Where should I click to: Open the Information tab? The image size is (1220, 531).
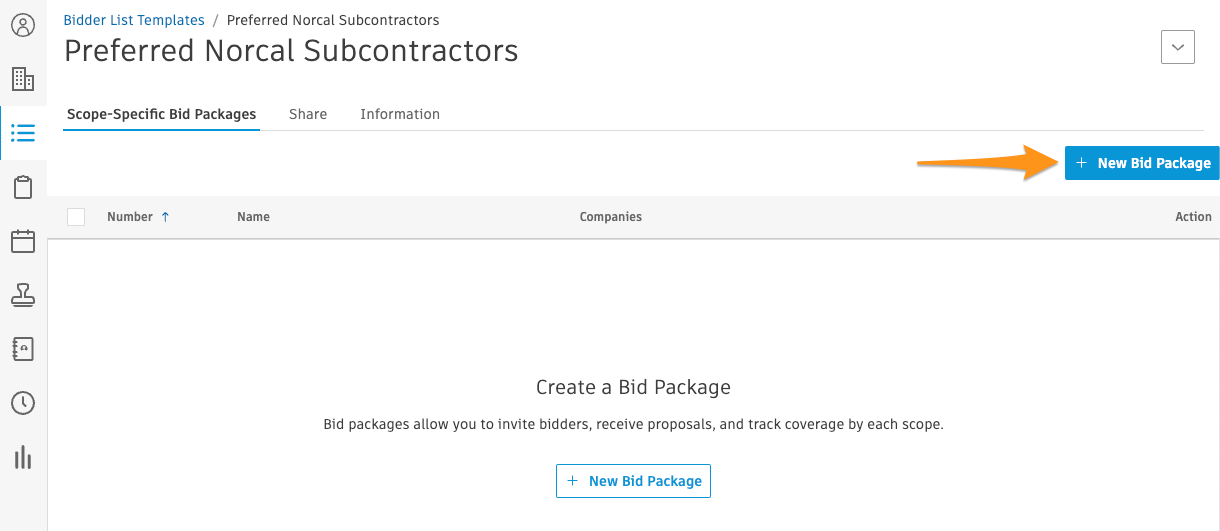[x=400, y=114]
